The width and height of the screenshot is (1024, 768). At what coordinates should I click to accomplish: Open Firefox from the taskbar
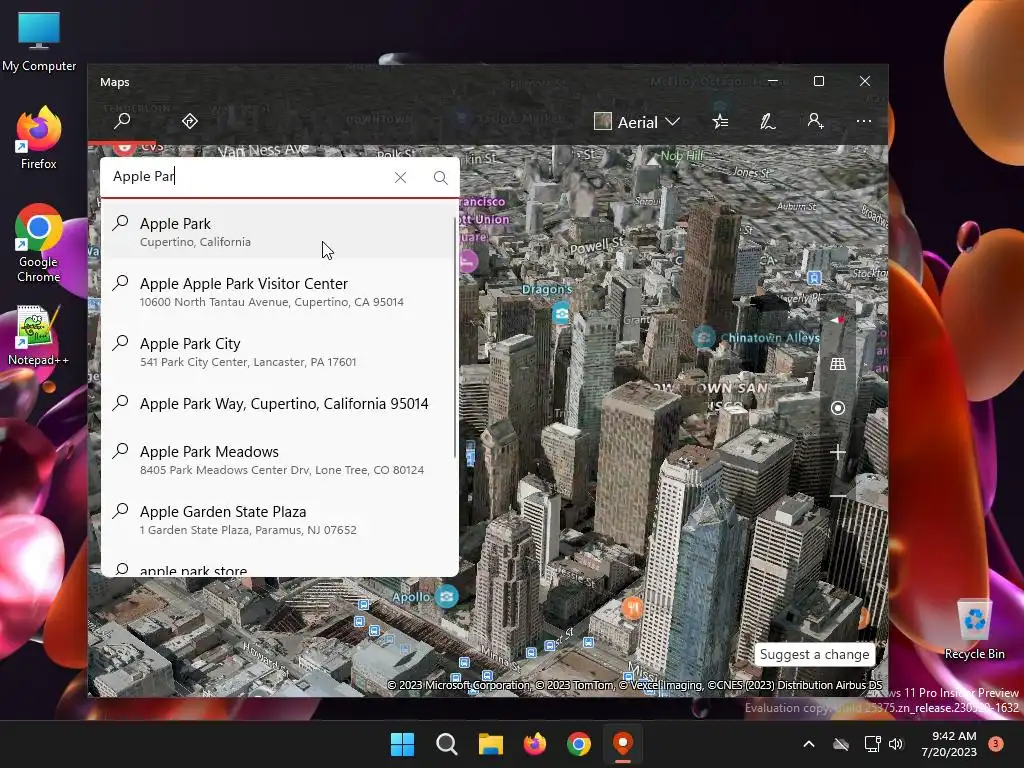tap(535, 744)
